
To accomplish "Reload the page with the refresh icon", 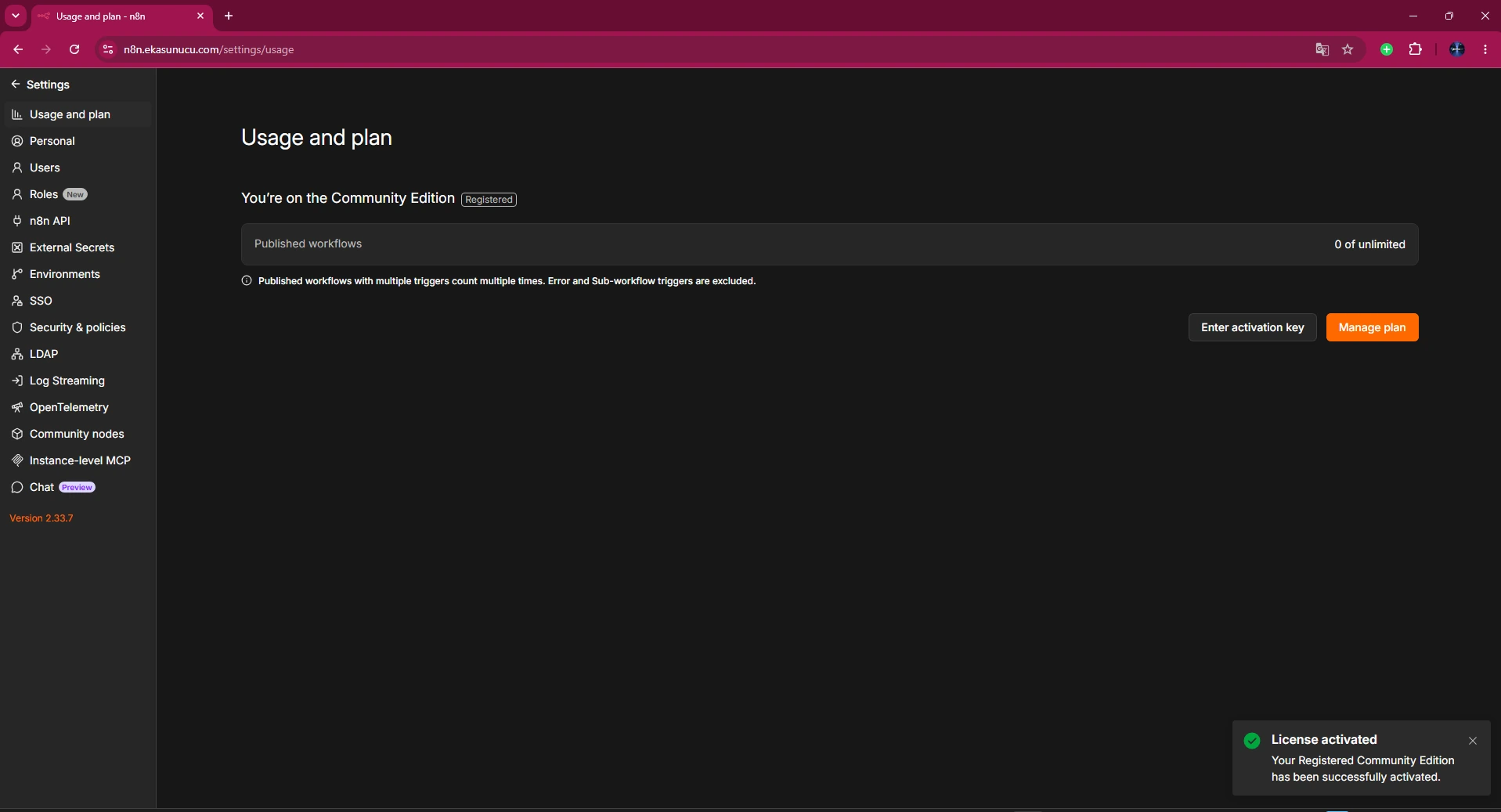I will point(74,49).
